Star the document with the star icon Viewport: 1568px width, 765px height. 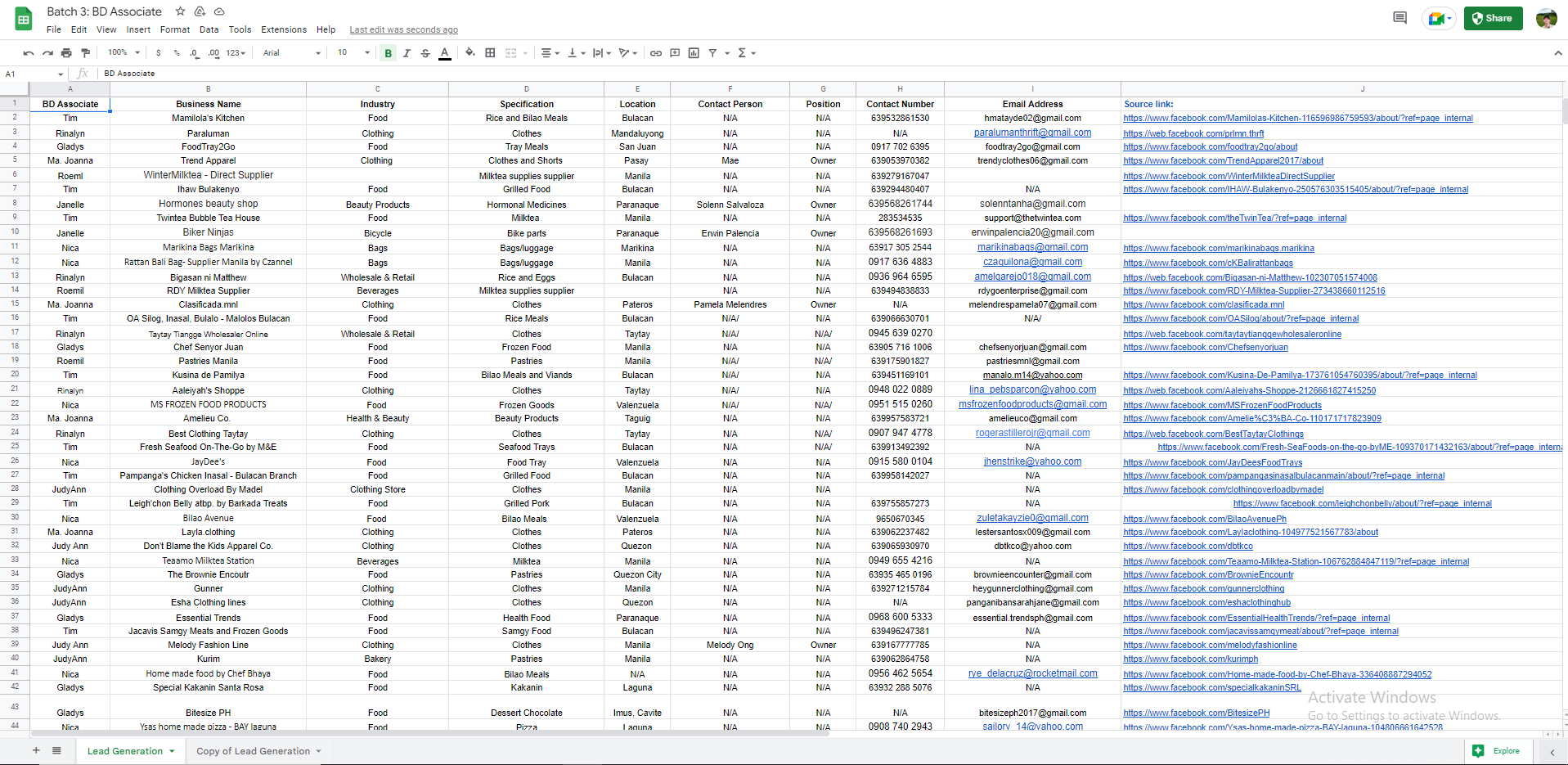click(180, 11)
